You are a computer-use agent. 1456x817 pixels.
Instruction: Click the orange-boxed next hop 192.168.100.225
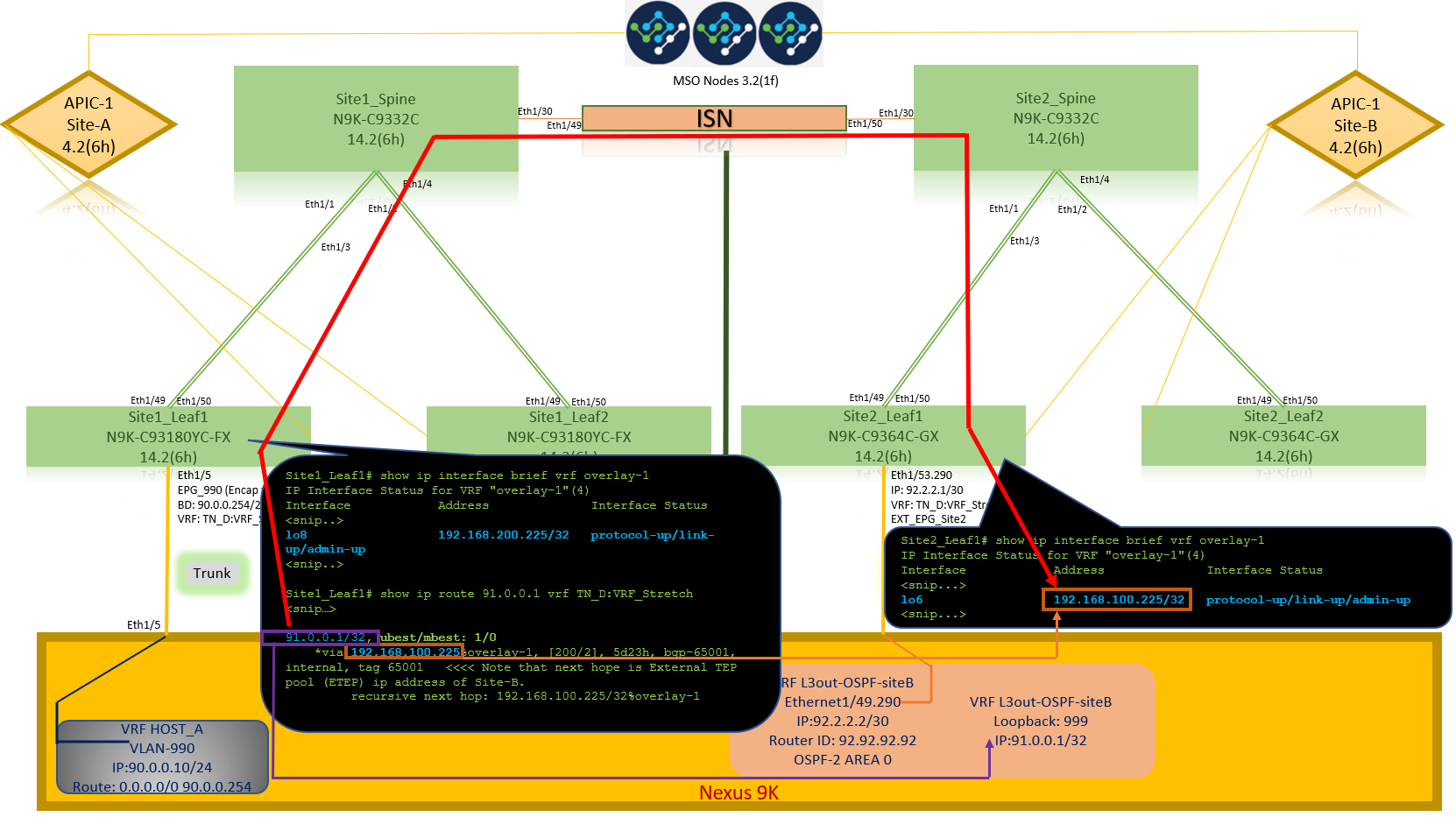pos(405,652)
